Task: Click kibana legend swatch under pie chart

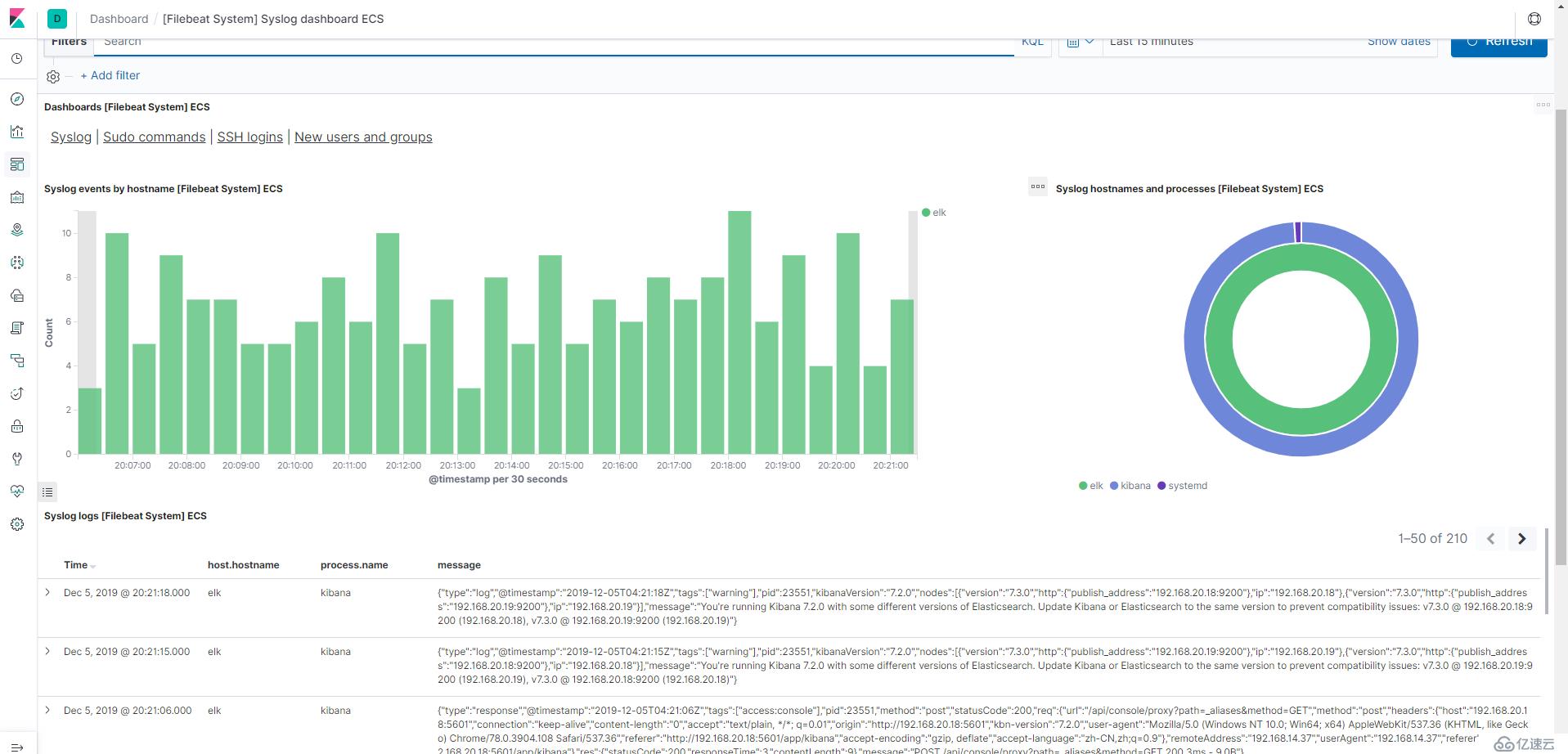Action: tap(1114, 486)
